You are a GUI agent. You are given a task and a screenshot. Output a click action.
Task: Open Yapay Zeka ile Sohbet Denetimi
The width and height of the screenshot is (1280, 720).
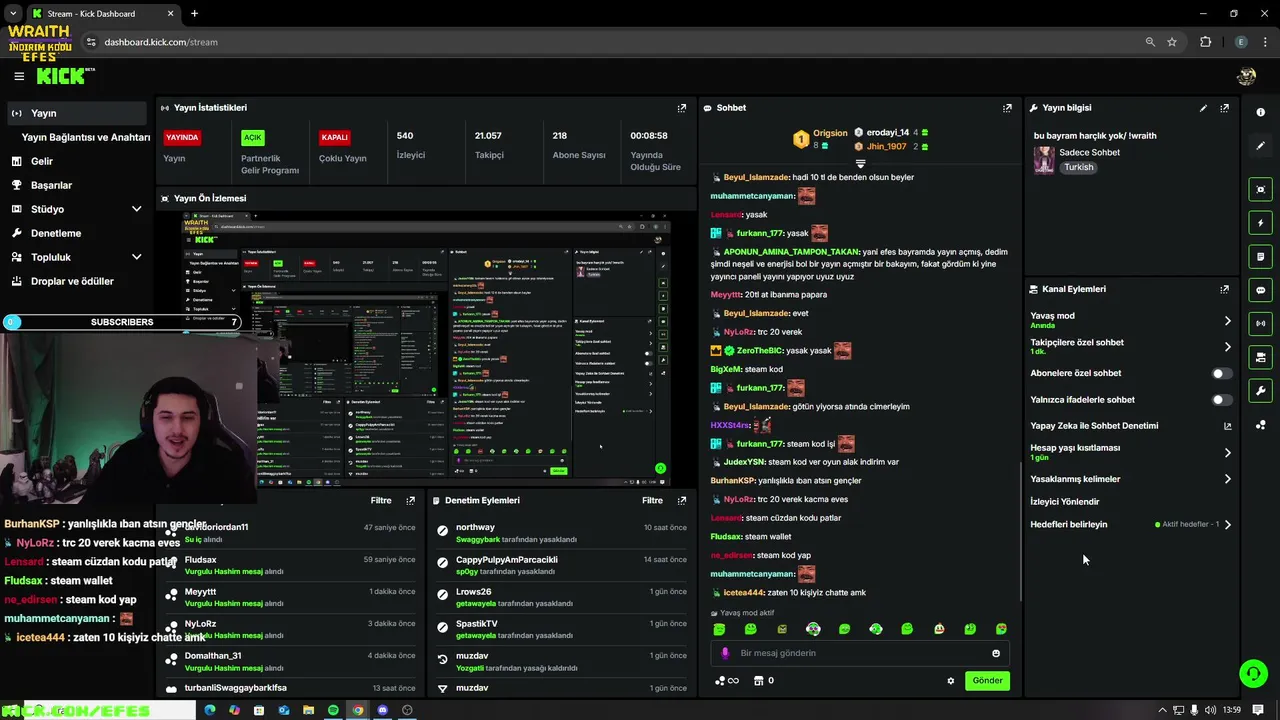(1094, 426)
